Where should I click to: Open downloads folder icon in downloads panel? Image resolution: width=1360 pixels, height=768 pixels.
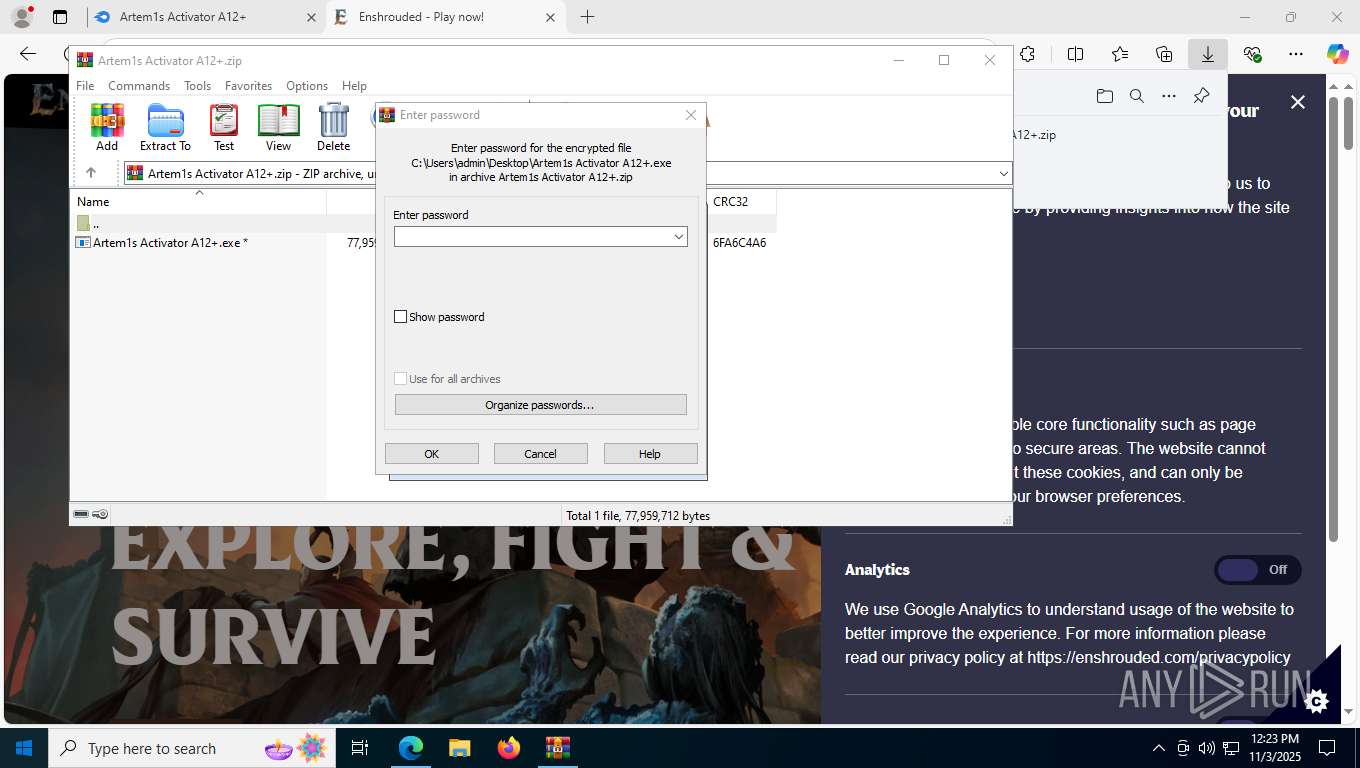click(1104, 96)
